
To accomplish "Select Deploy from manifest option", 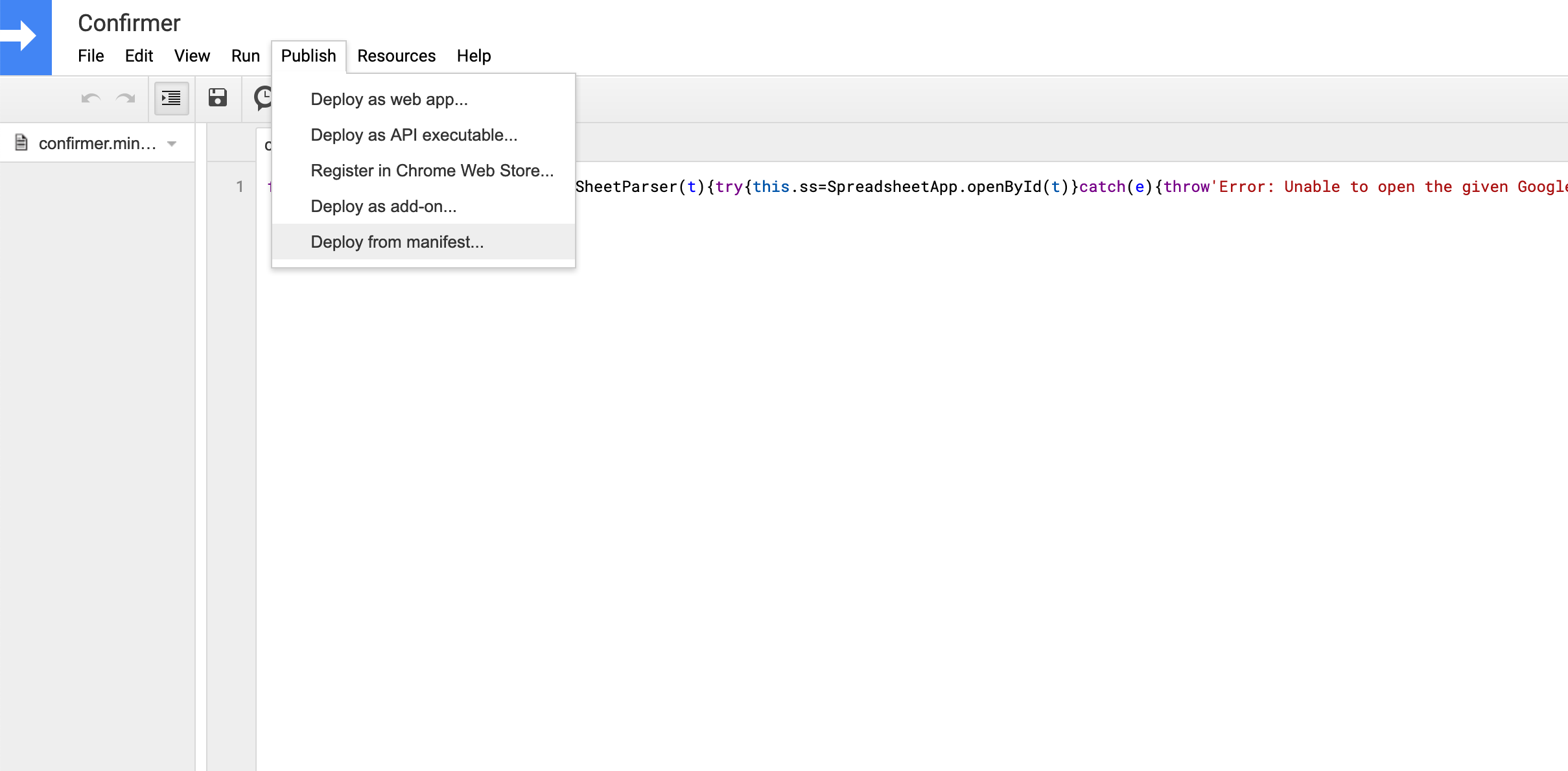I will tap(398, 241).
